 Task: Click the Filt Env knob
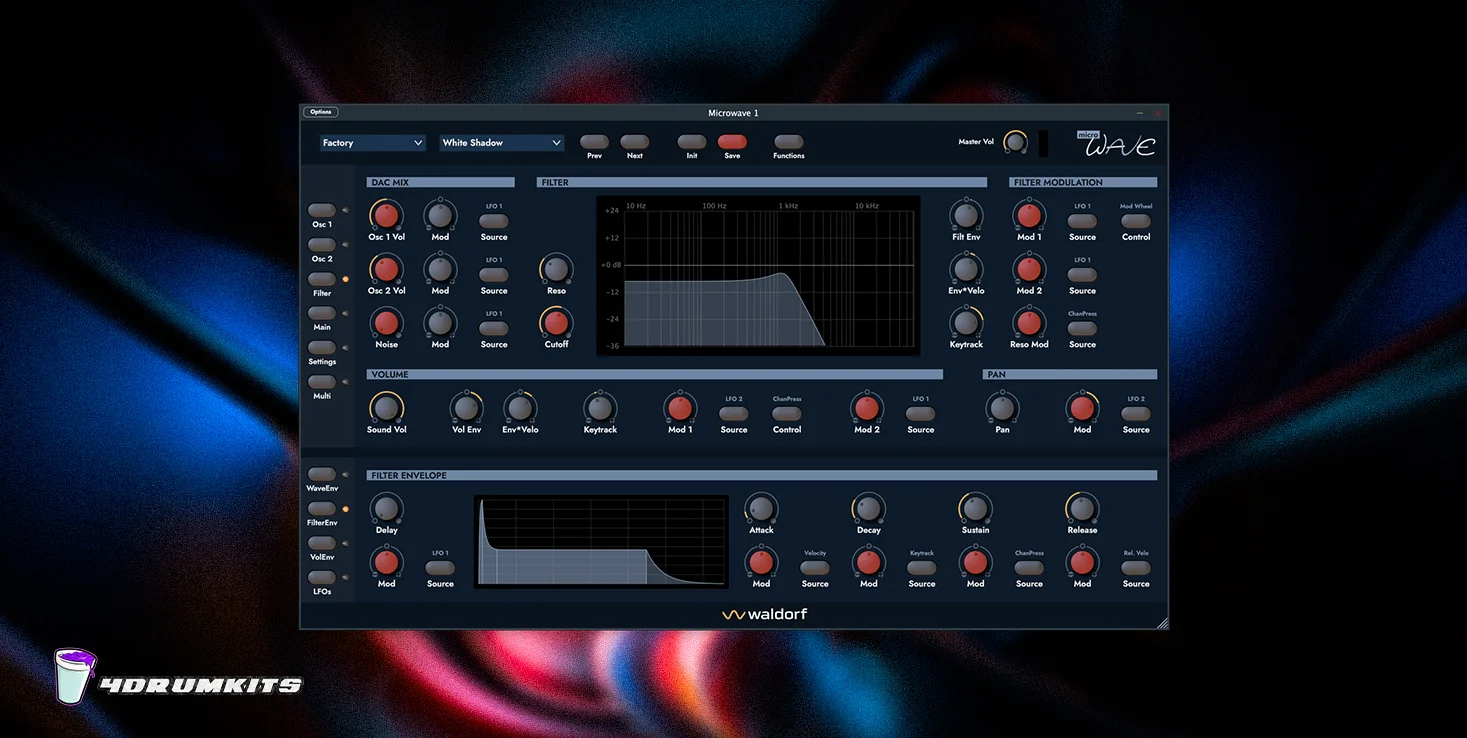(x=965, y=215)
